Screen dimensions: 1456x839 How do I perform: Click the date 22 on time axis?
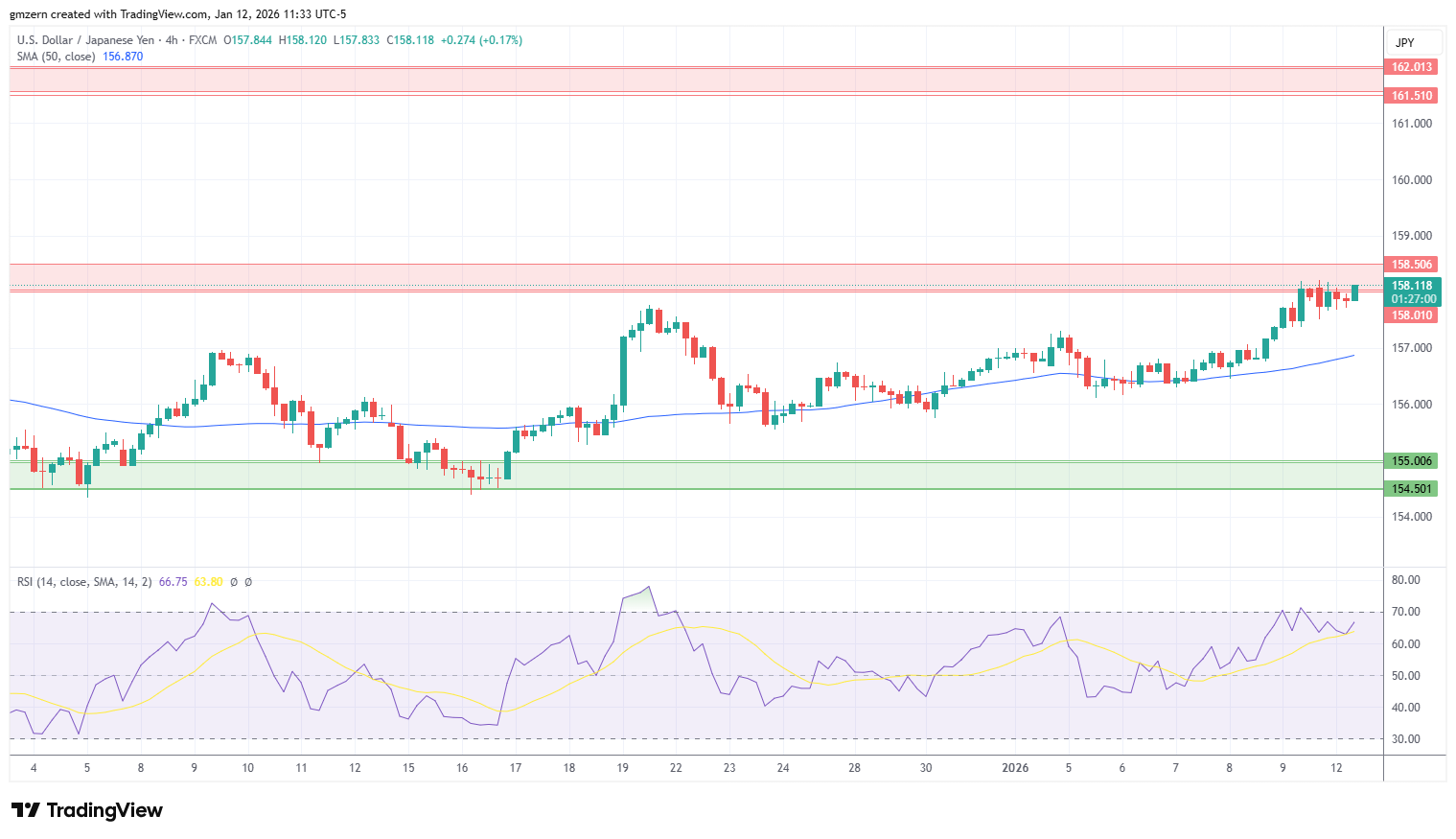click(x=676, y=768)
